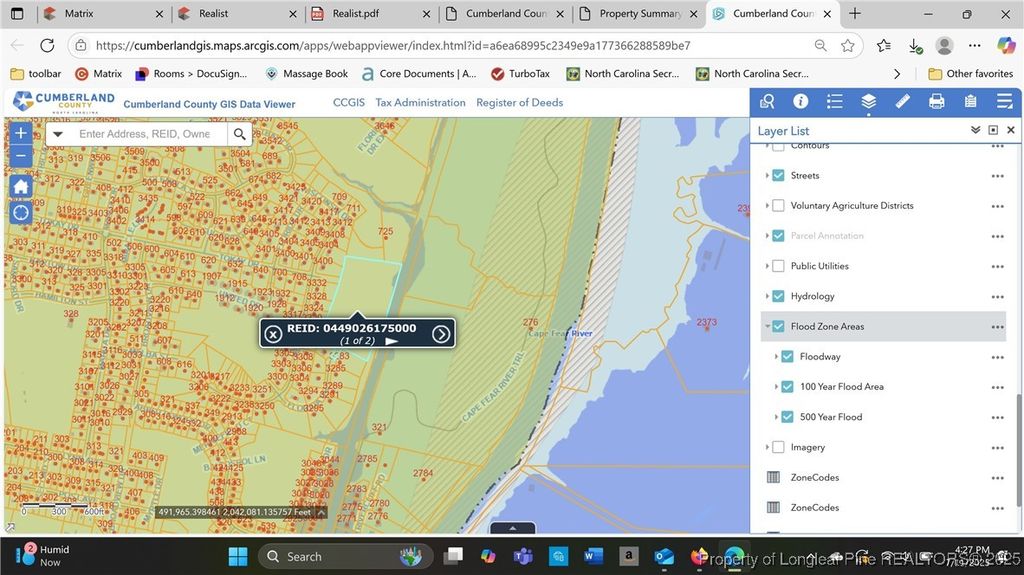Collapse the Flood Zone Areas group
1024x575 pixels.
767,326
